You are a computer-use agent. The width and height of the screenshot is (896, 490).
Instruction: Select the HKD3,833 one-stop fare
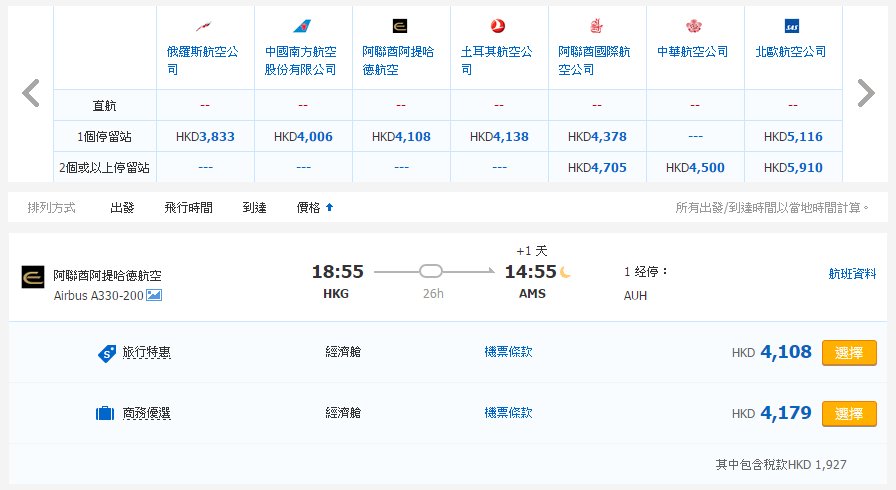pyautogui.click(x=205, y=136)
